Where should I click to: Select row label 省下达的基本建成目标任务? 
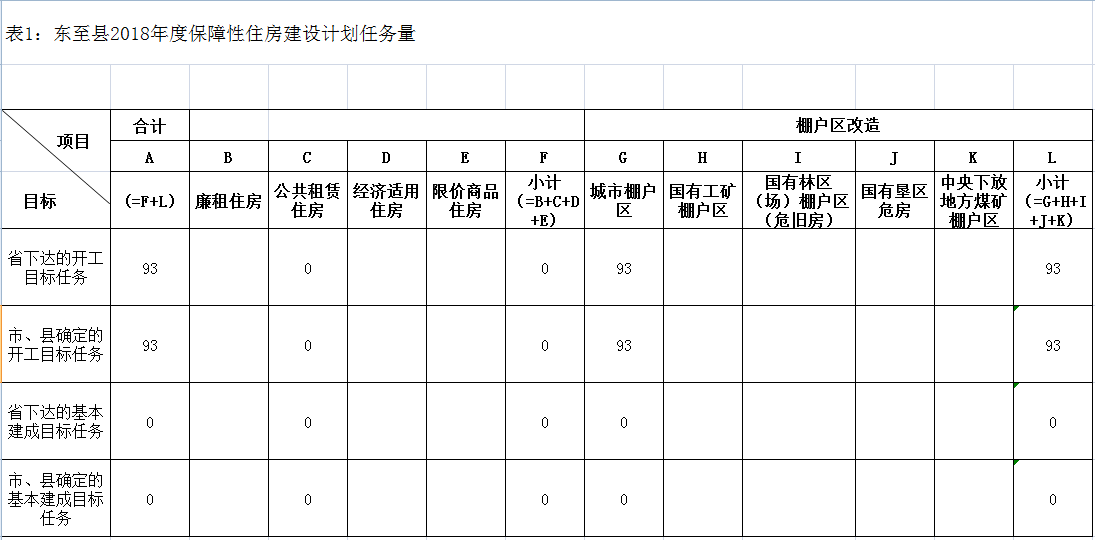pyautogui.click(x=56, y=422)
